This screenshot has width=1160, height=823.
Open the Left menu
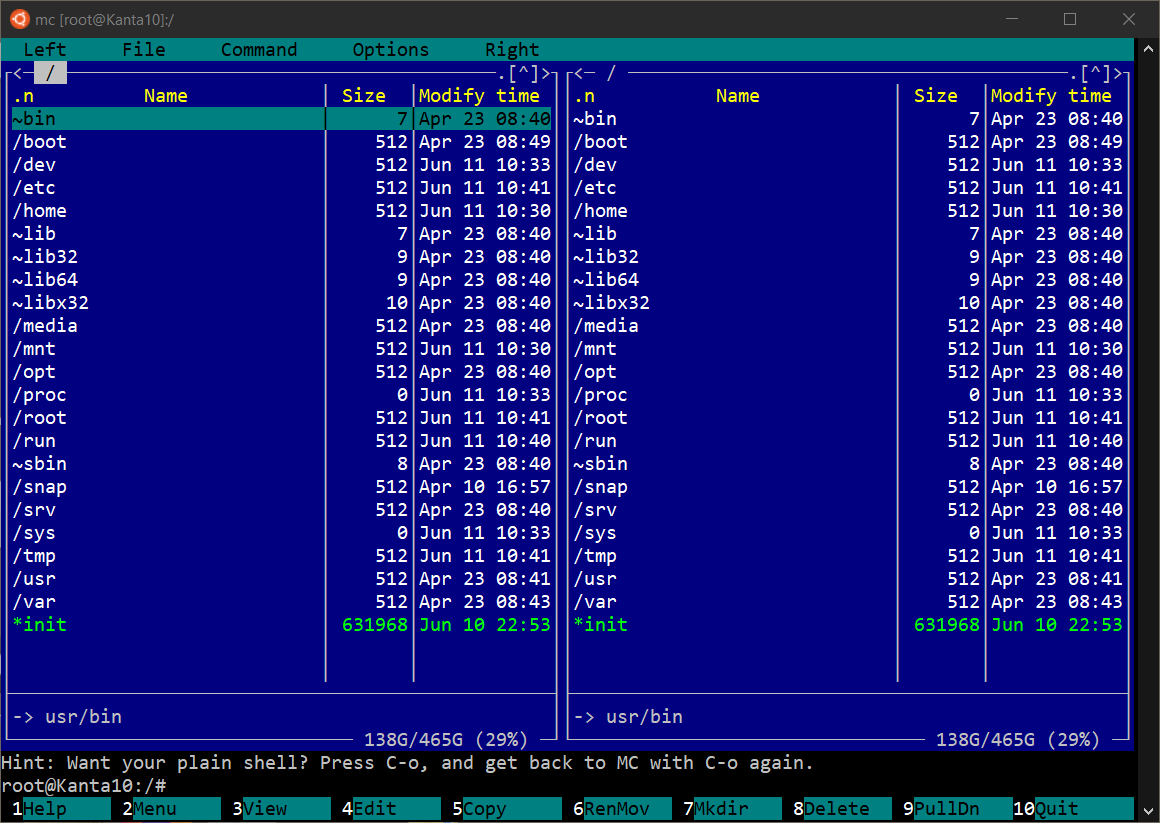click(x=44, y=50)
